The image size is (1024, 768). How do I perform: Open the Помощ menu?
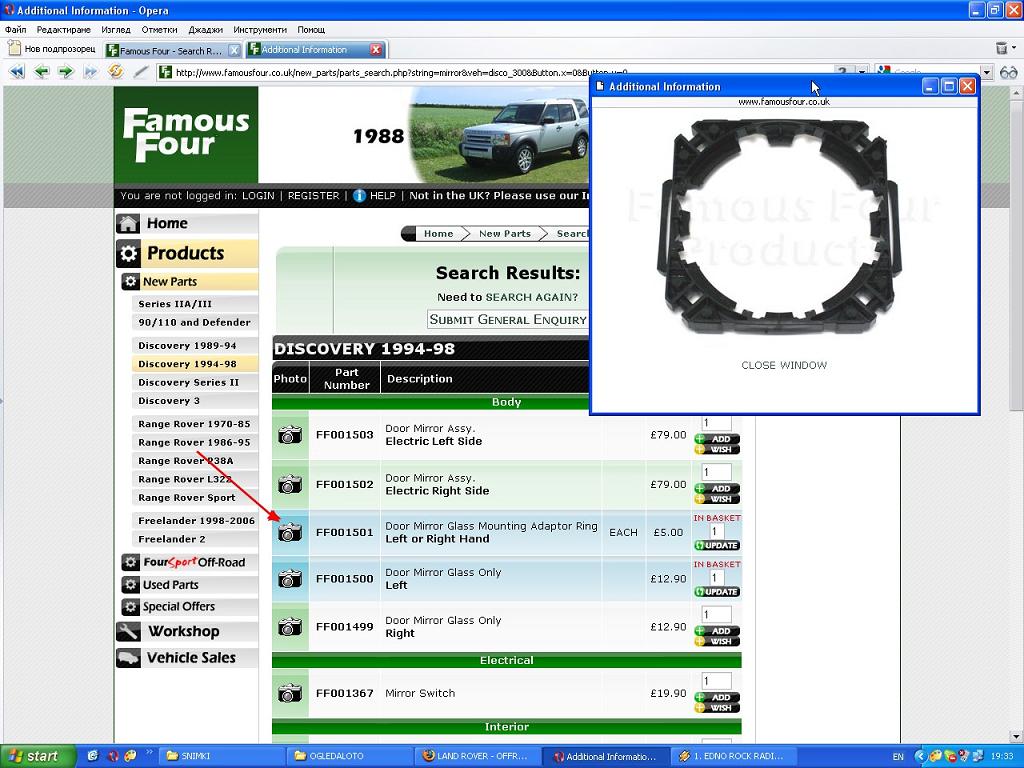coord(311,29)
